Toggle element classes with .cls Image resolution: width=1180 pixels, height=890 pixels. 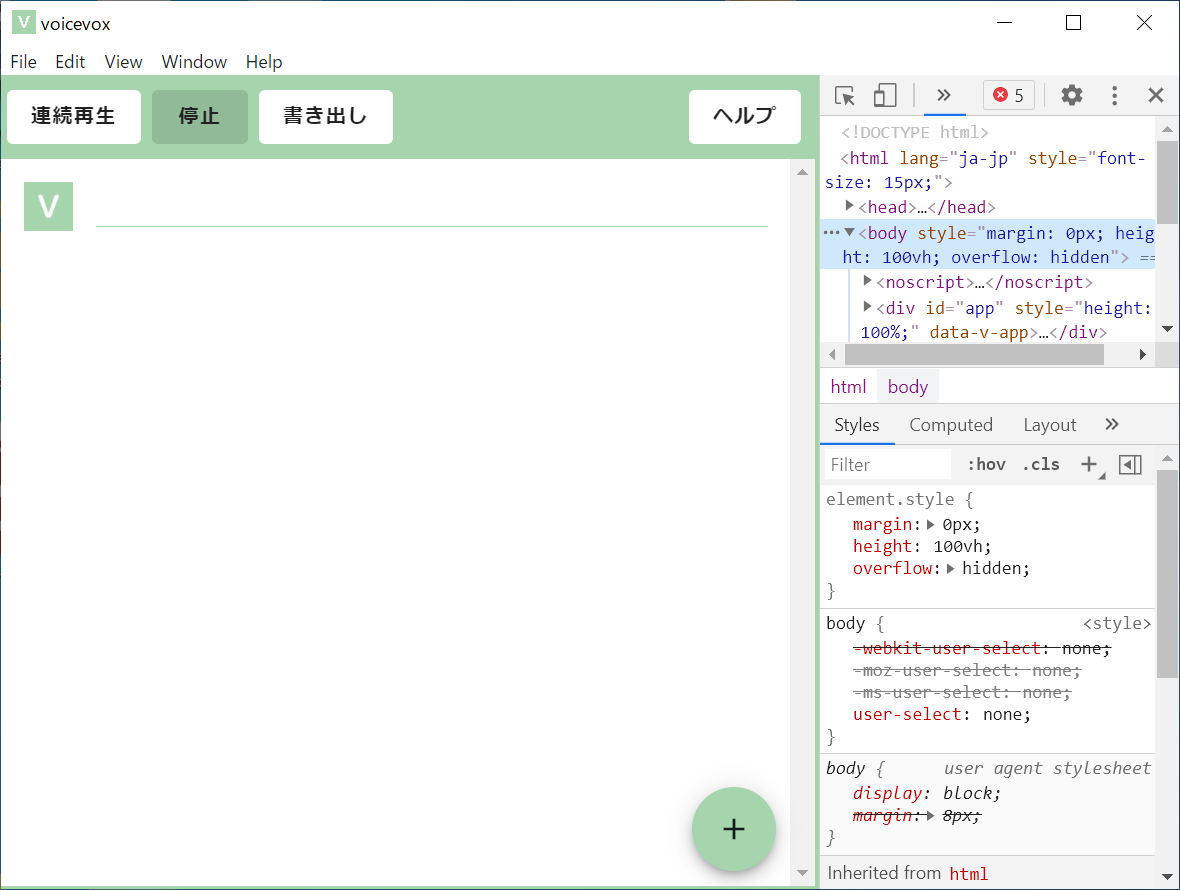coord(1041,464)
